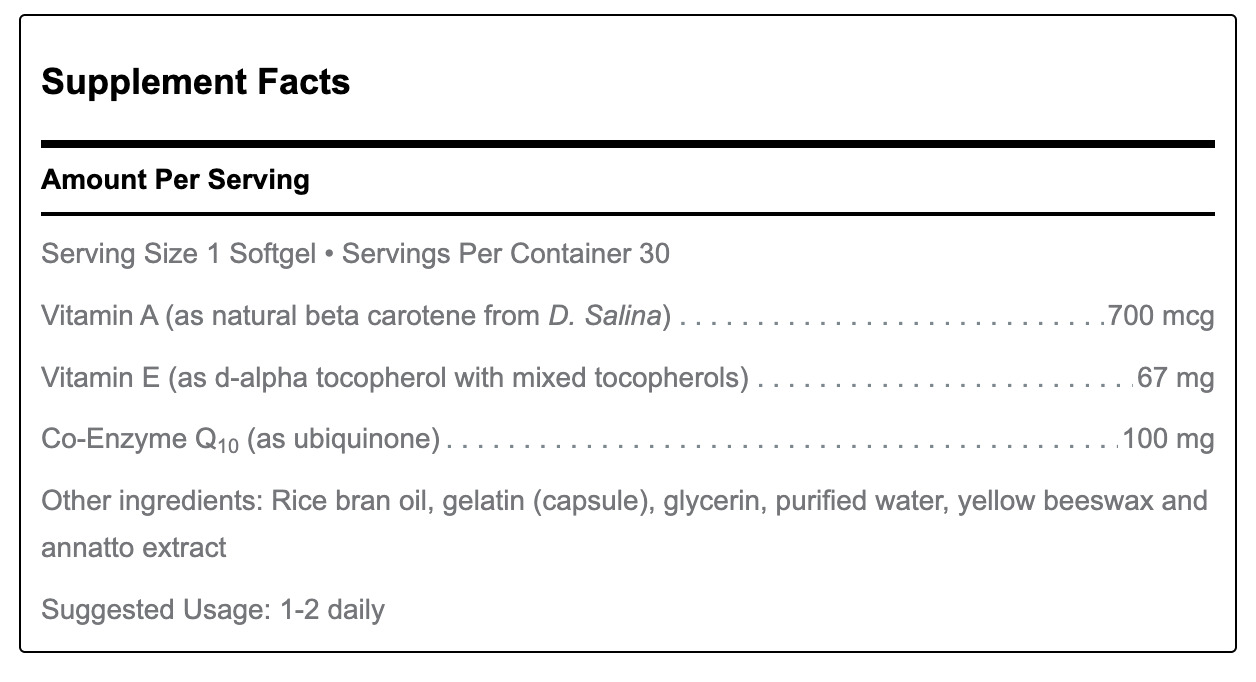Click Servings Per Container 30 text

506,254
